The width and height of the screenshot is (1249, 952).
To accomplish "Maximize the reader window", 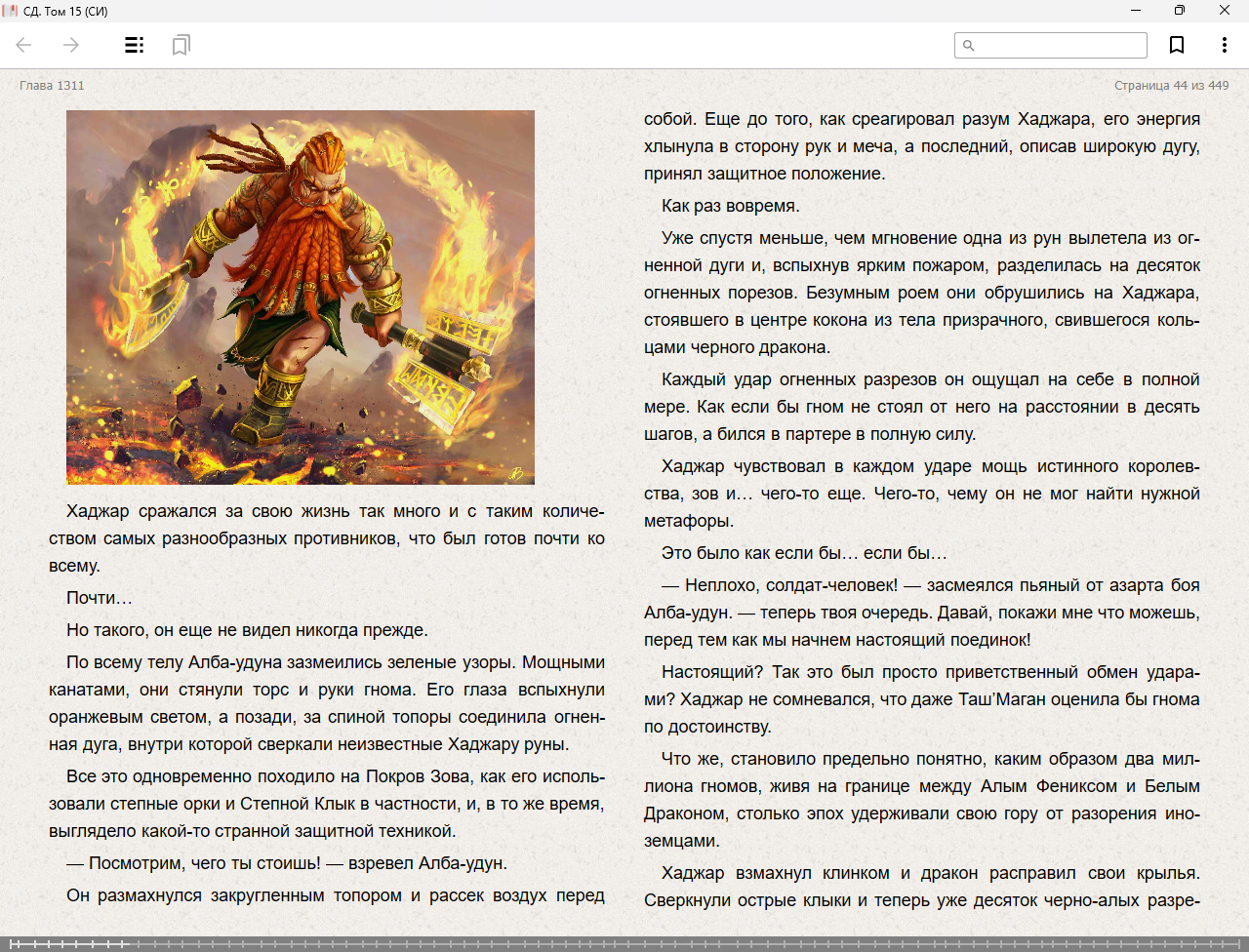I will [x=1179, y=11].
